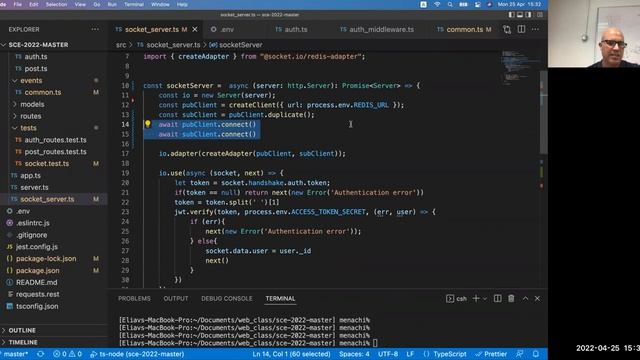The image size is (640, 360).
Task: Split the terminal panel
Action: (x=498, y=298)
